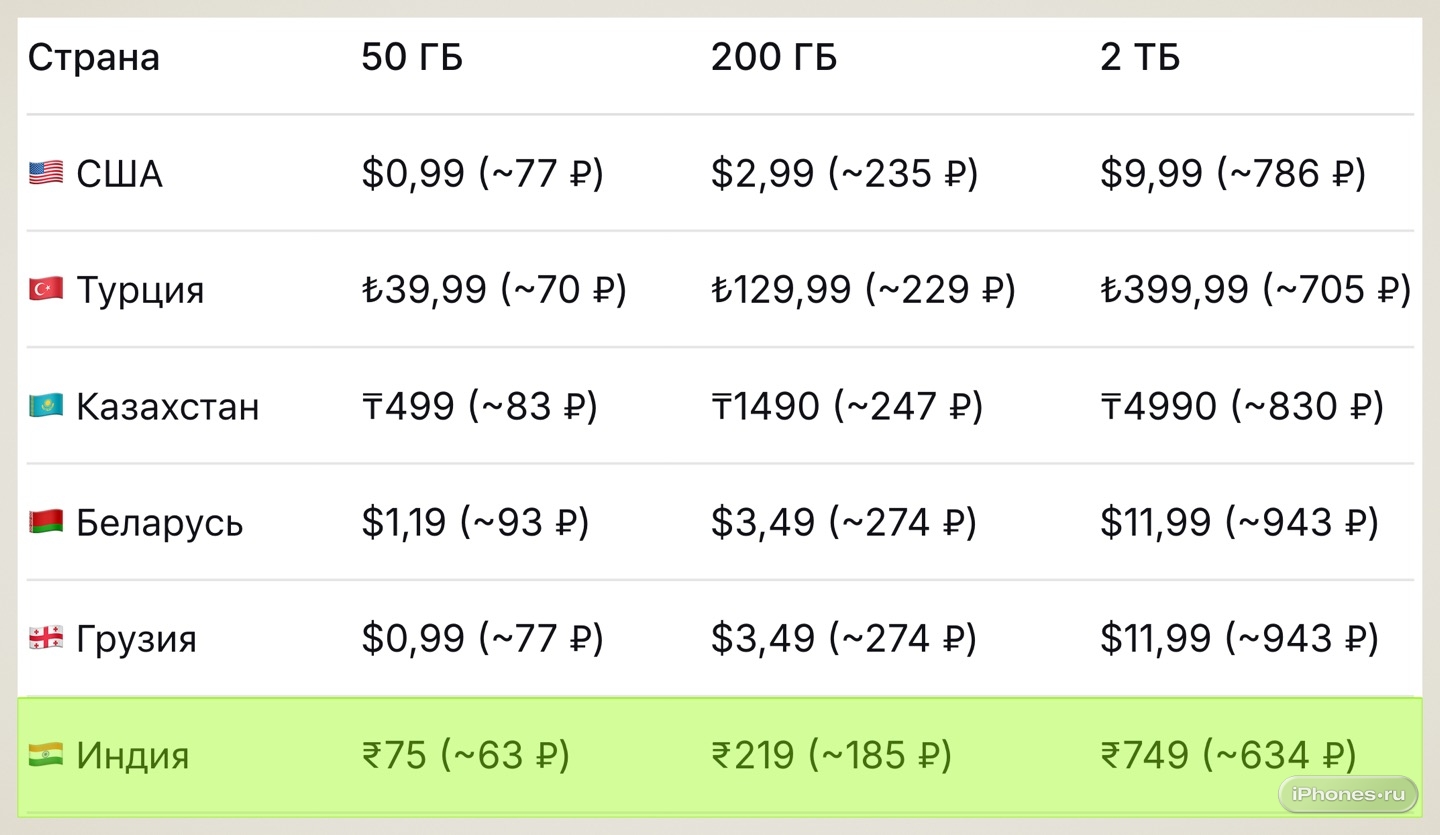
Task: Select the 2 ТБ column header
Action: [1140, 57]
